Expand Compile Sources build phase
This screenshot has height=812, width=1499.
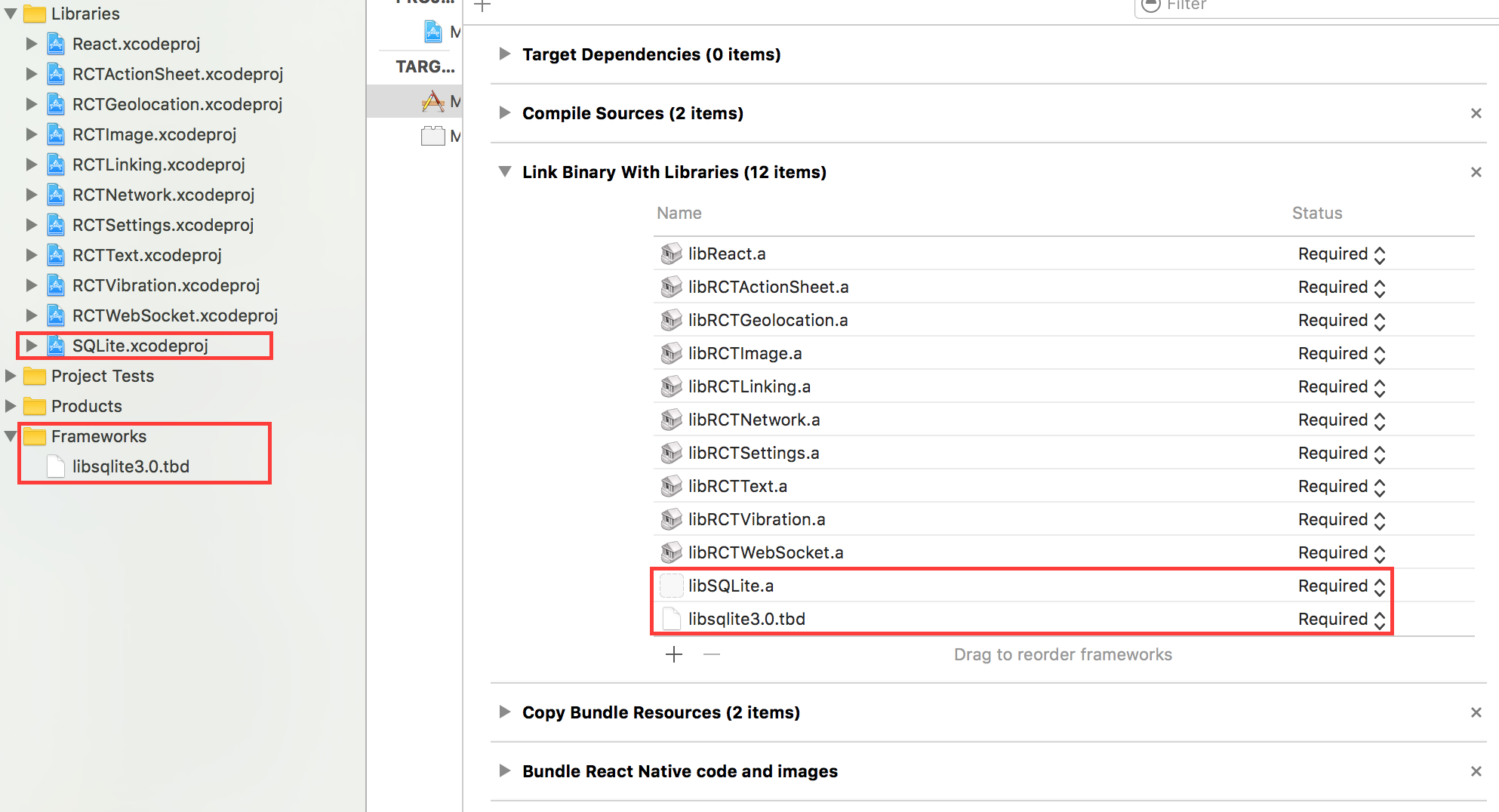pyautogui.click(x=505, y=113)
